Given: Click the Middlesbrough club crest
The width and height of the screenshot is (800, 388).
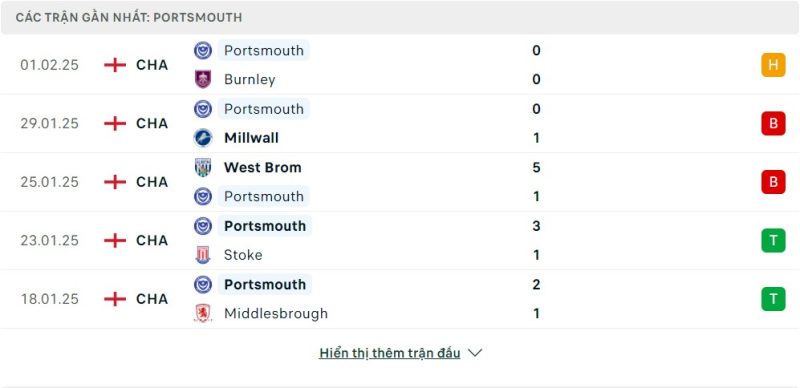Looking at the screenshot, I should point(203,313).
